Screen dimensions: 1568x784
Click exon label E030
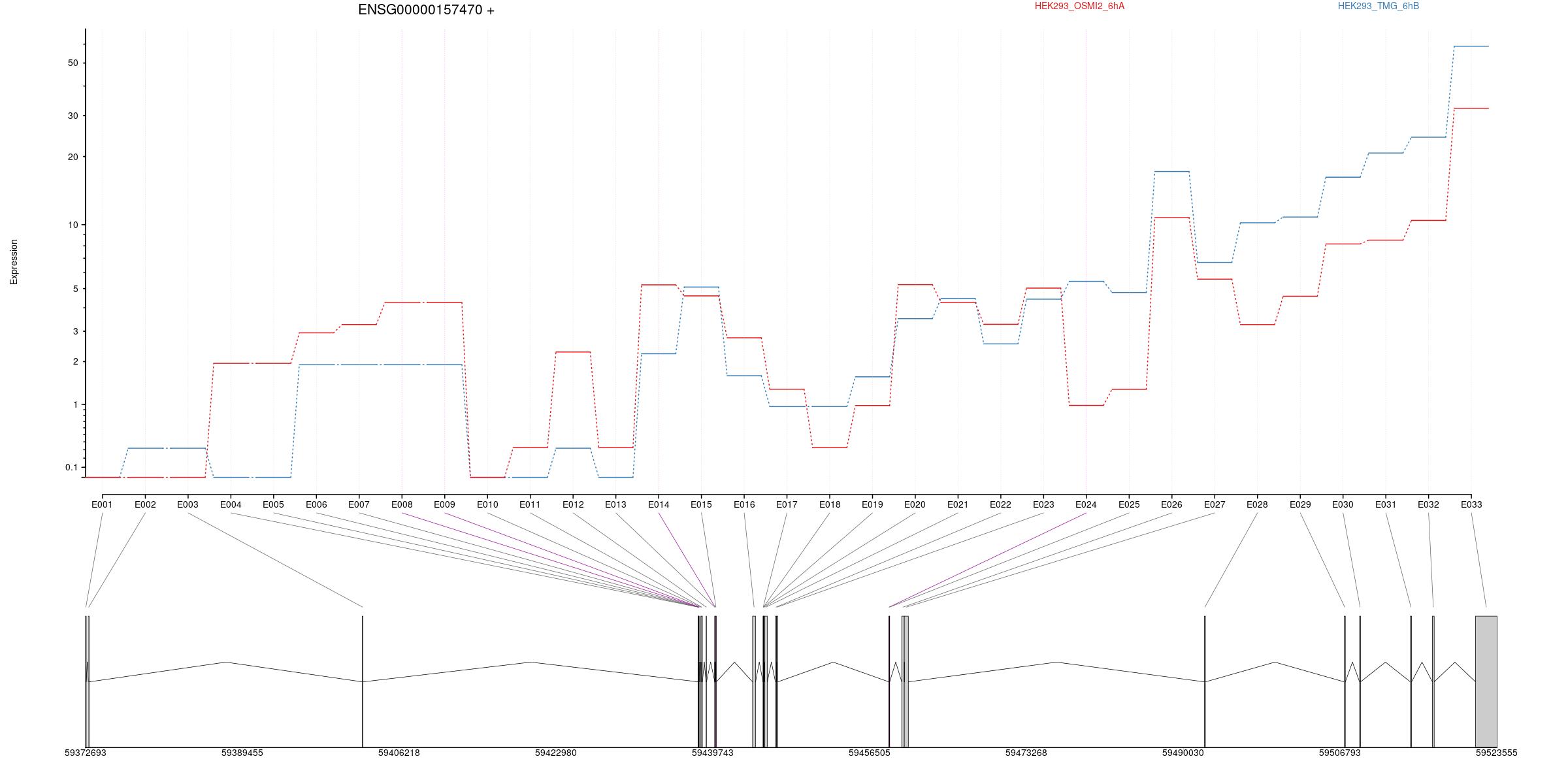tap(1343, 504)
